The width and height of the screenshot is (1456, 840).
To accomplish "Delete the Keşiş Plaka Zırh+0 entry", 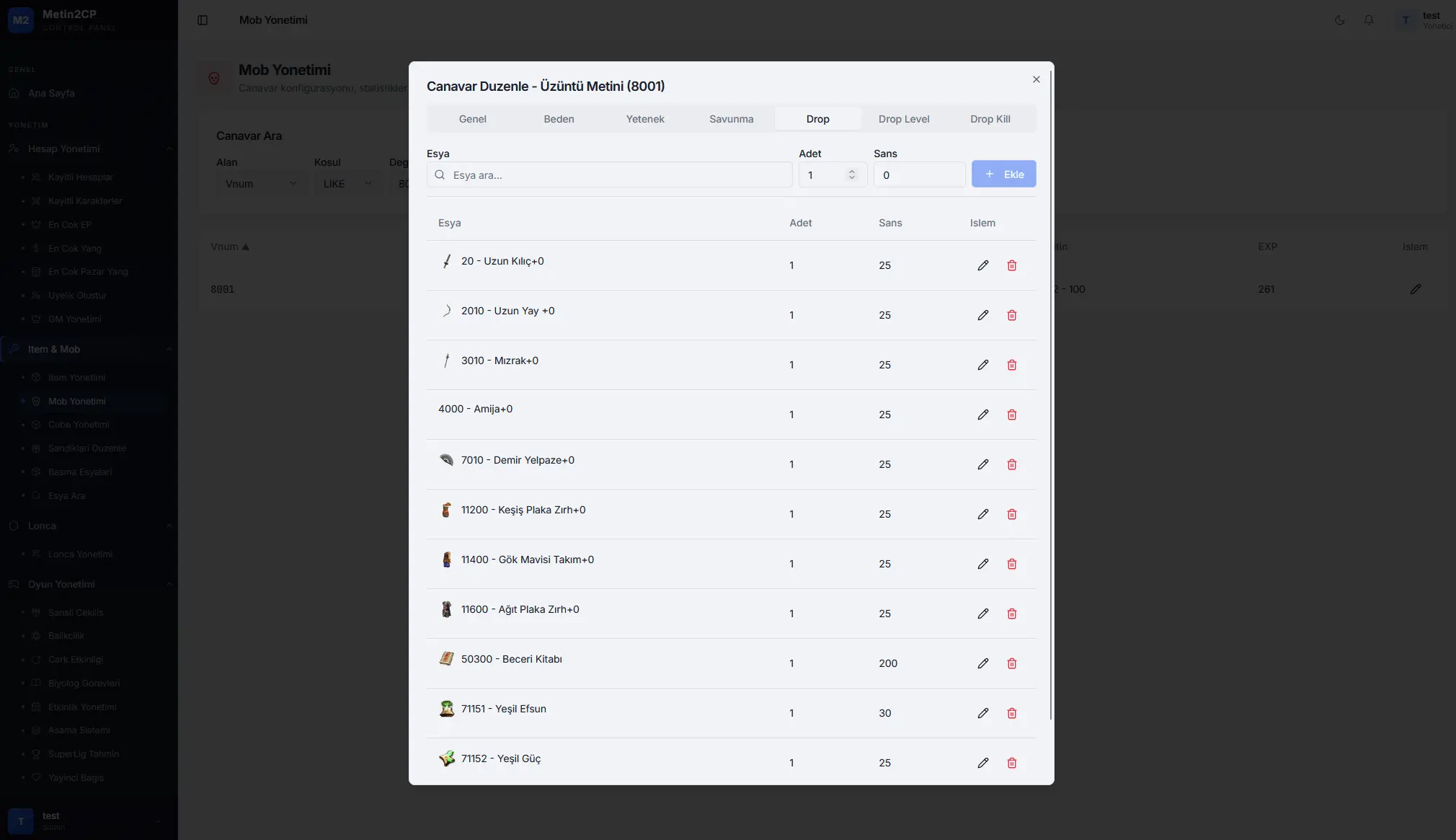I will (x=1011, y=514).
